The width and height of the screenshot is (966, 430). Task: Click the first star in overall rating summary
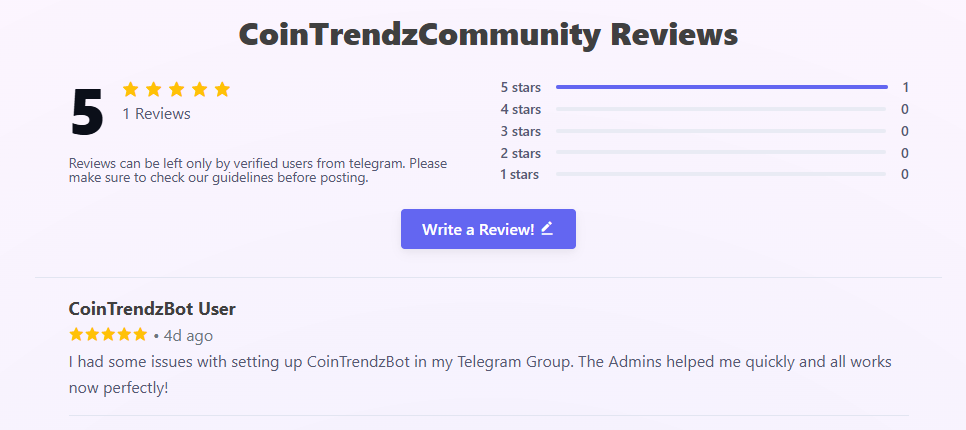pyautogui.click(x=130, y=89)
